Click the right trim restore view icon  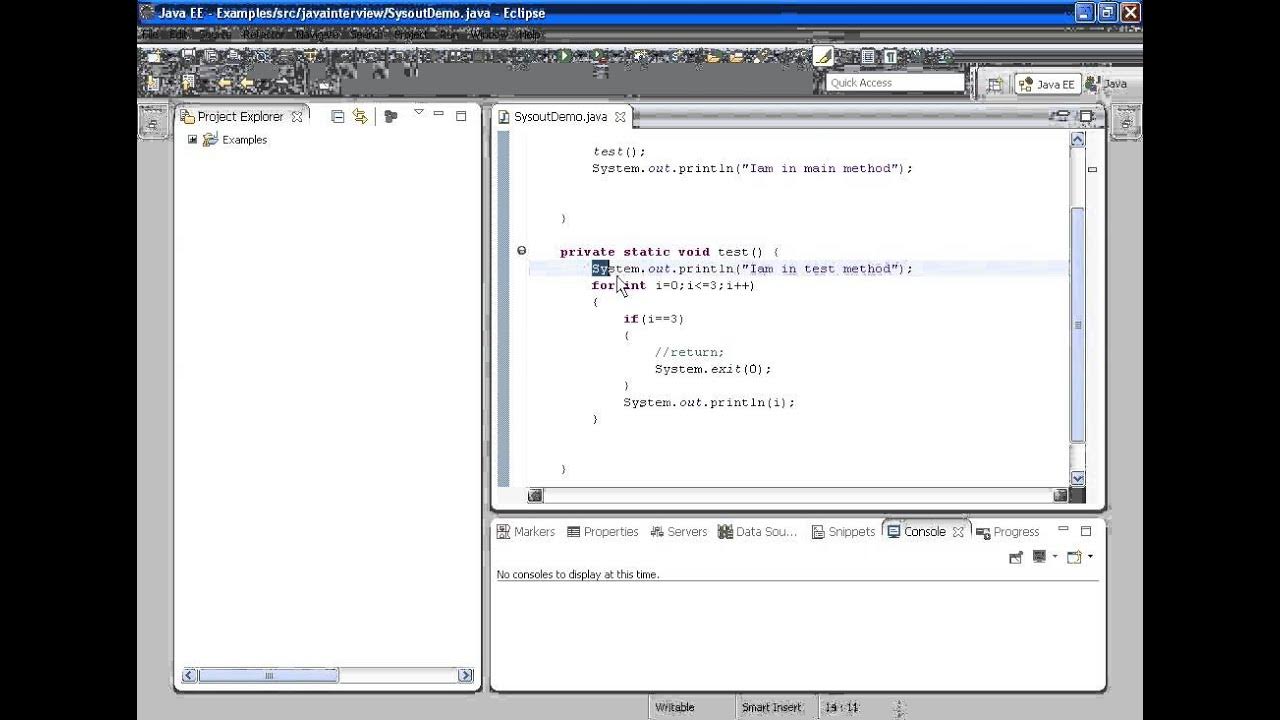(1126, 123)
